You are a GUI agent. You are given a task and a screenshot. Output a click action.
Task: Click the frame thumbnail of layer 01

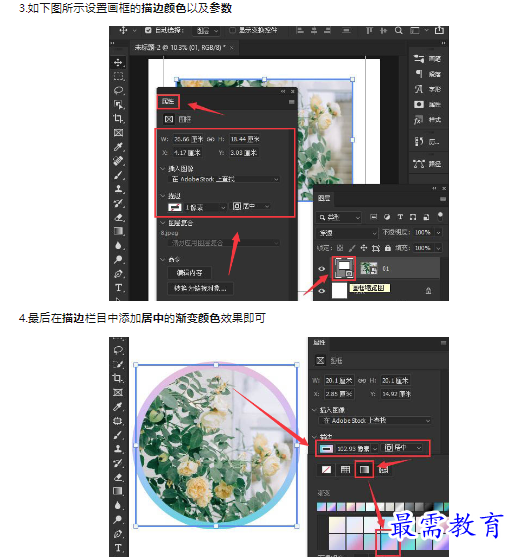coord(344,268)
